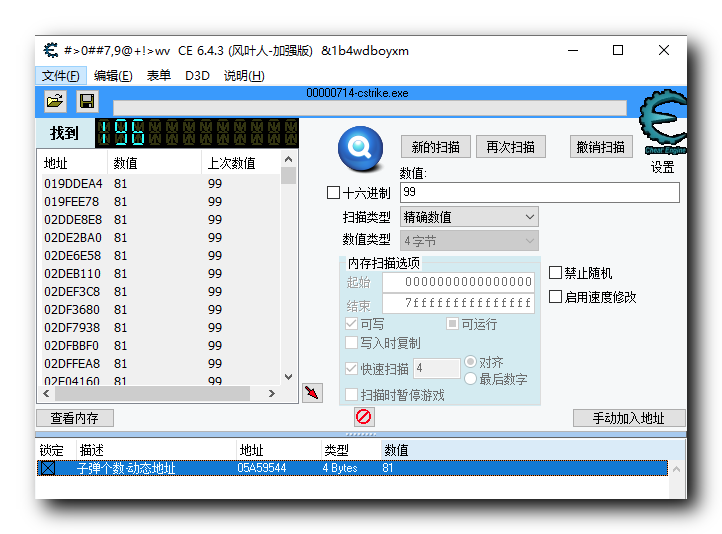Viewport: 722px width, 534px height.
Task: Click the open file folder icon
Action: tap(55, 101)
